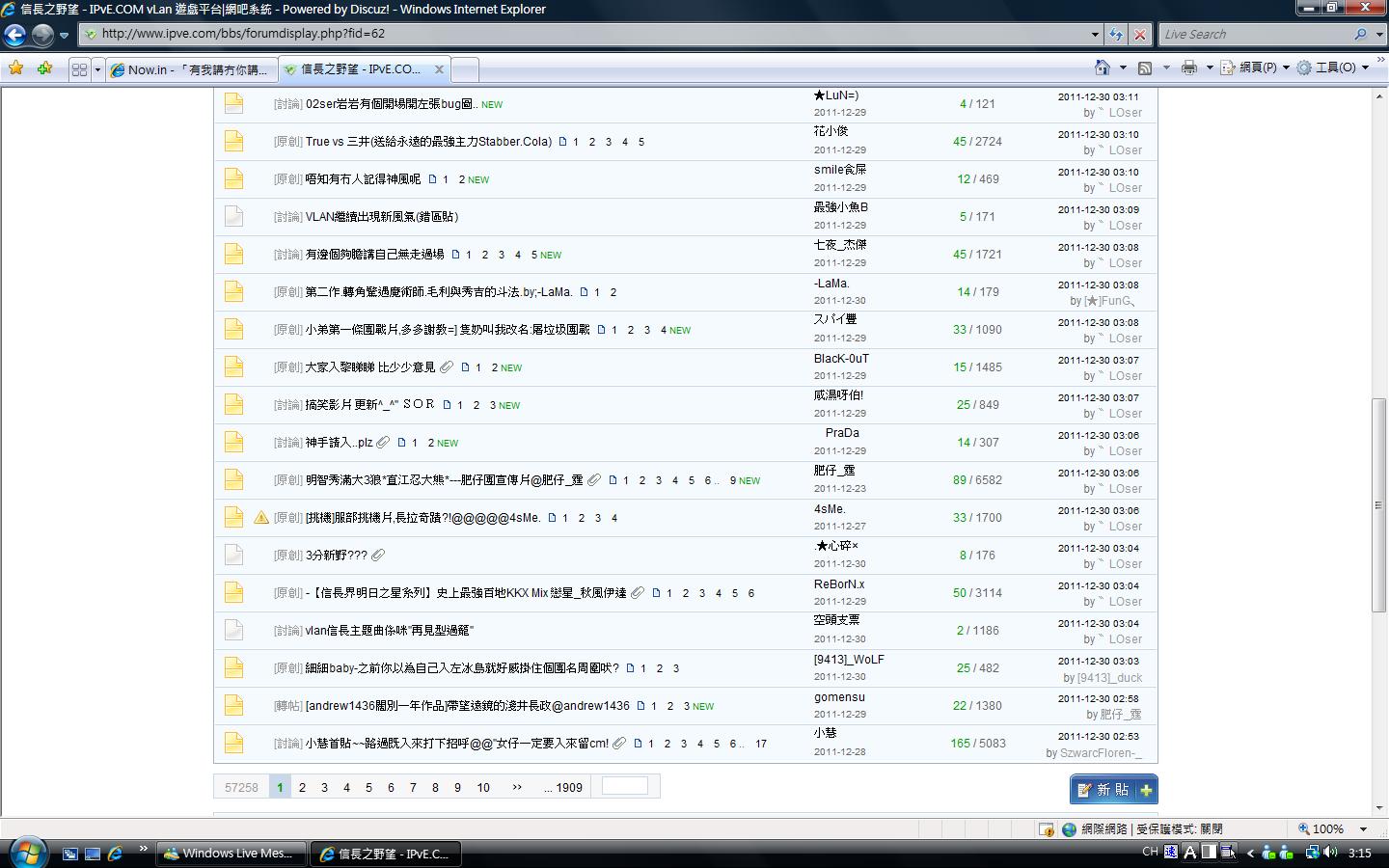
Task: Expand the 100% zoom level dropdown
Action: [x=1363, y=828]
